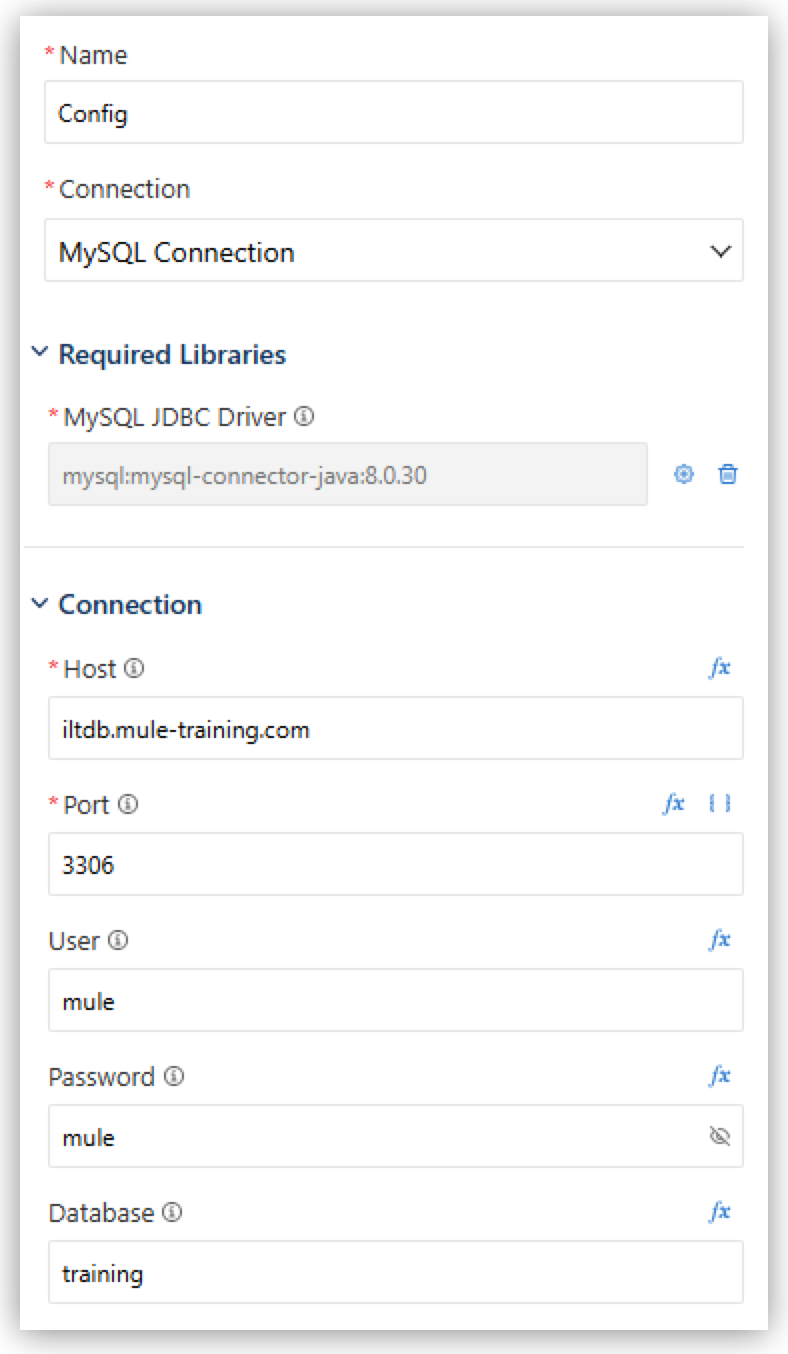Delete the MySQL JDBC Driver library

coord(728,475)
